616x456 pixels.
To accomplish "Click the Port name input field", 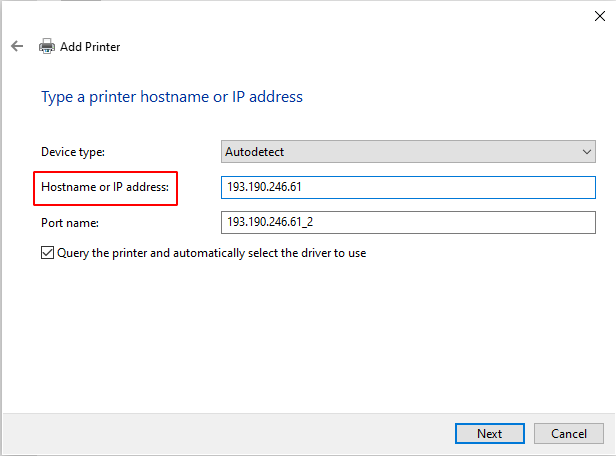I will (408, 223).
